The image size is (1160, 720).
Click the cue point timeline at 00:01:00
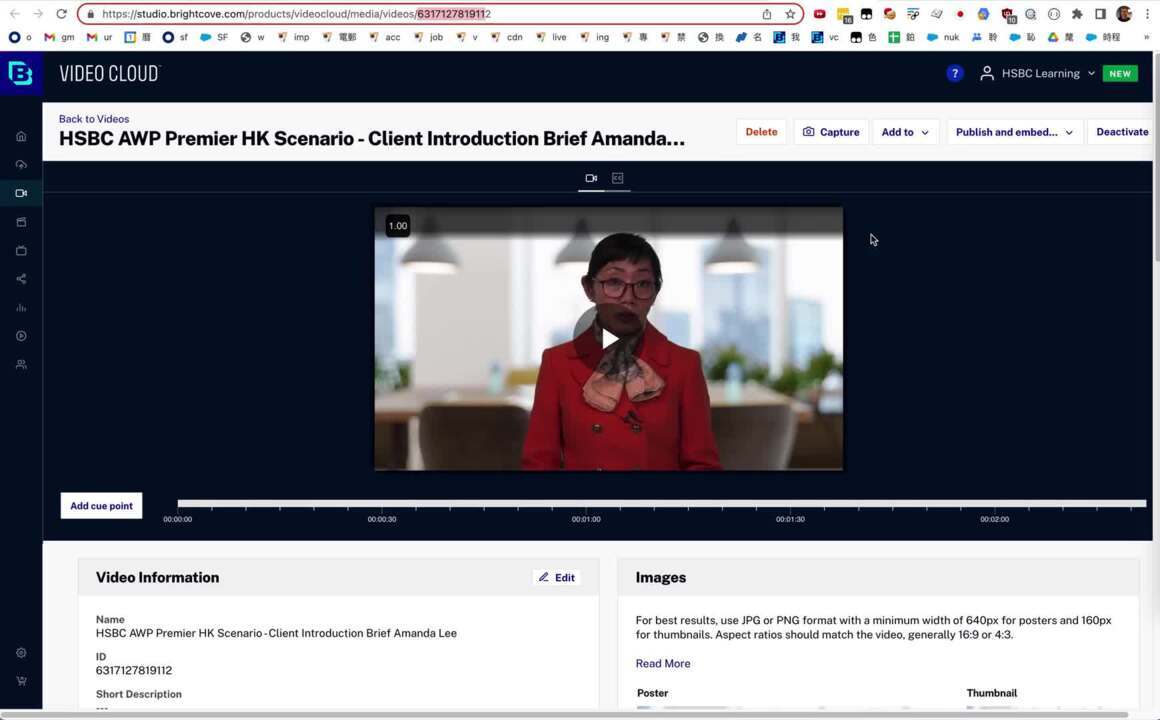(586, 504)
